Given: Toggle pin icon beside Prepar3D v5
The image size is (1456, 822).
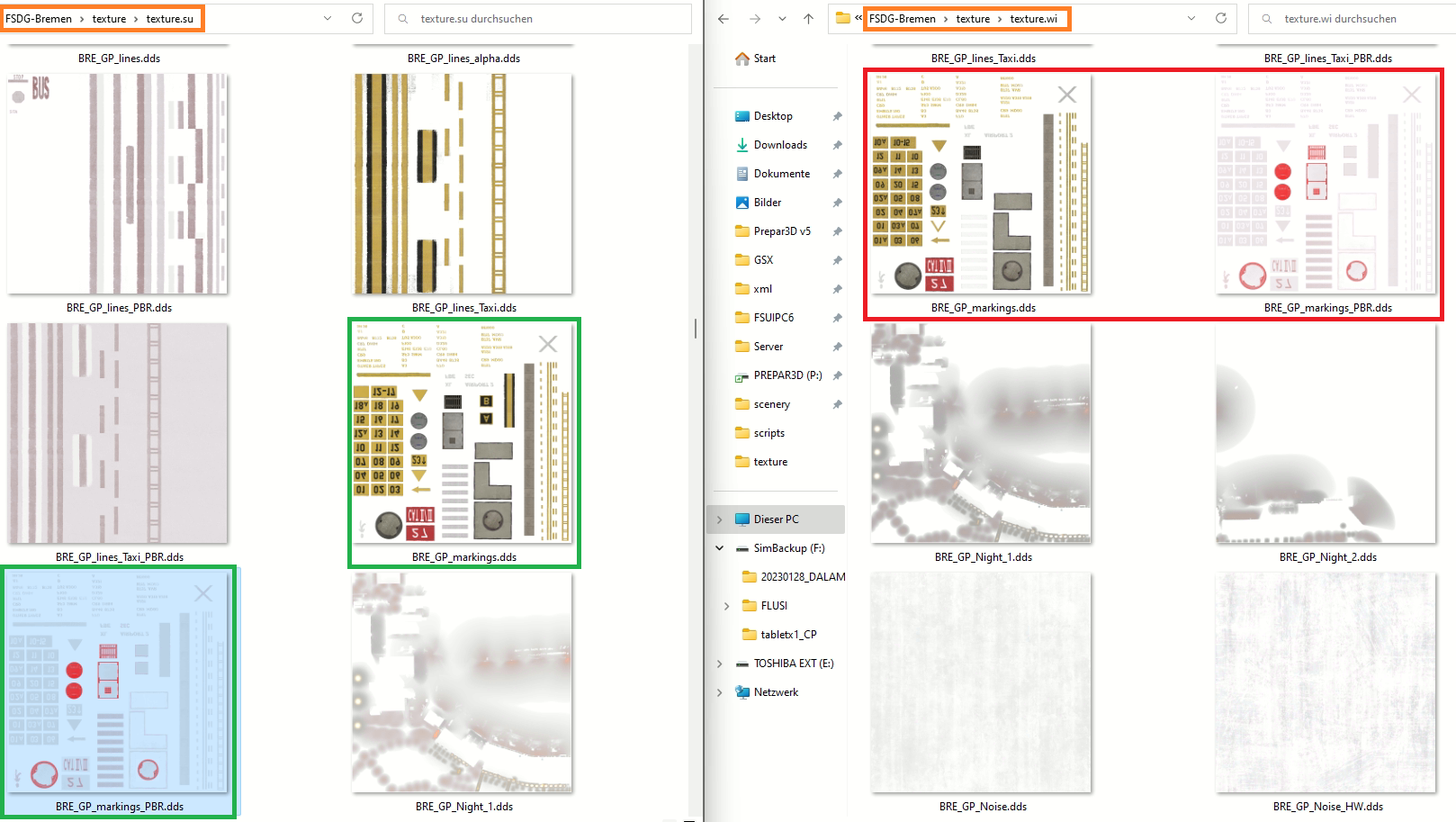Looking at the screenshot, I should (x=837, y=231).
